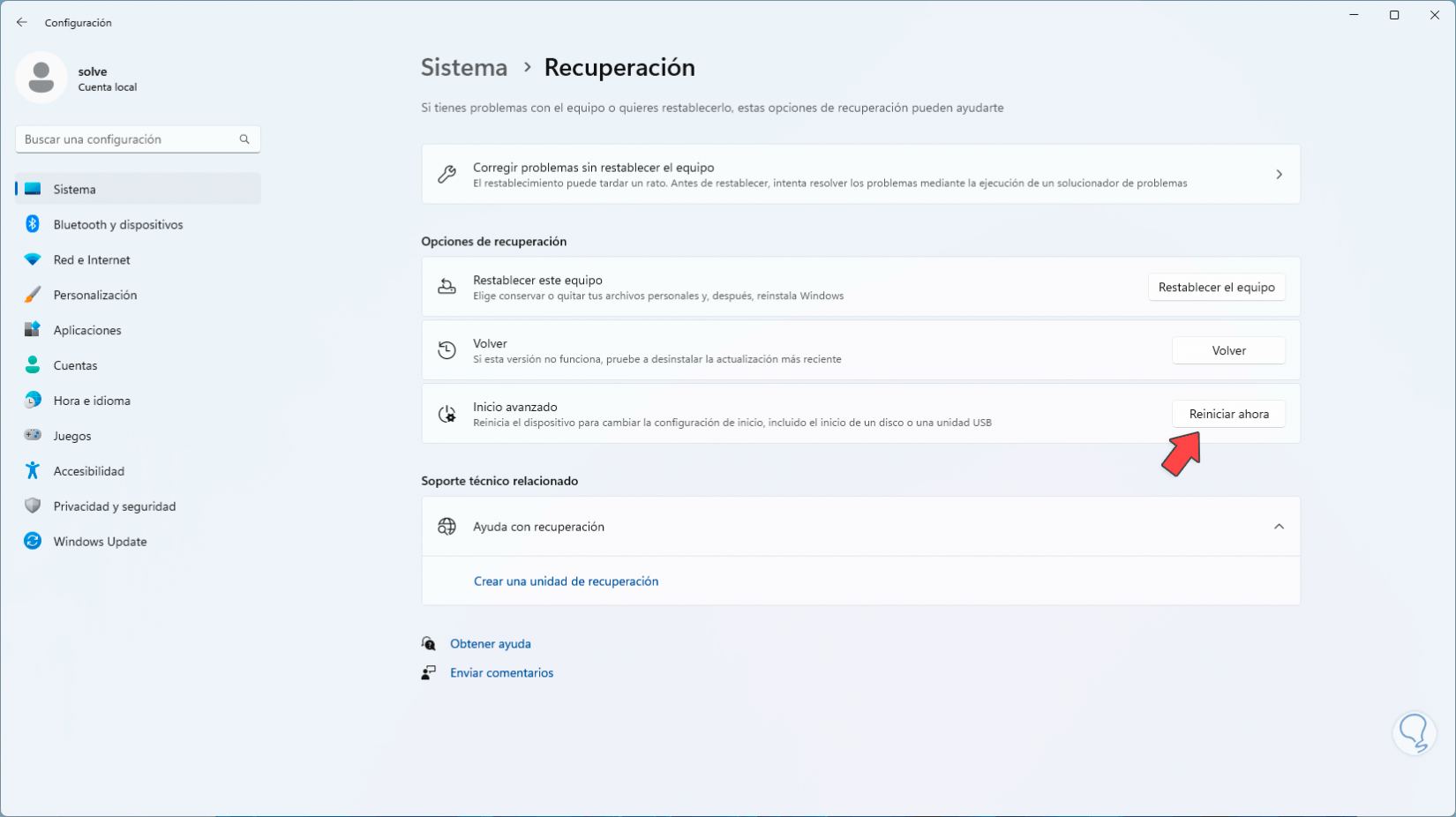Minimize the Configuración window
Image resolution: width=1456 pixels, height=817 pixels.
(1354, 15)
